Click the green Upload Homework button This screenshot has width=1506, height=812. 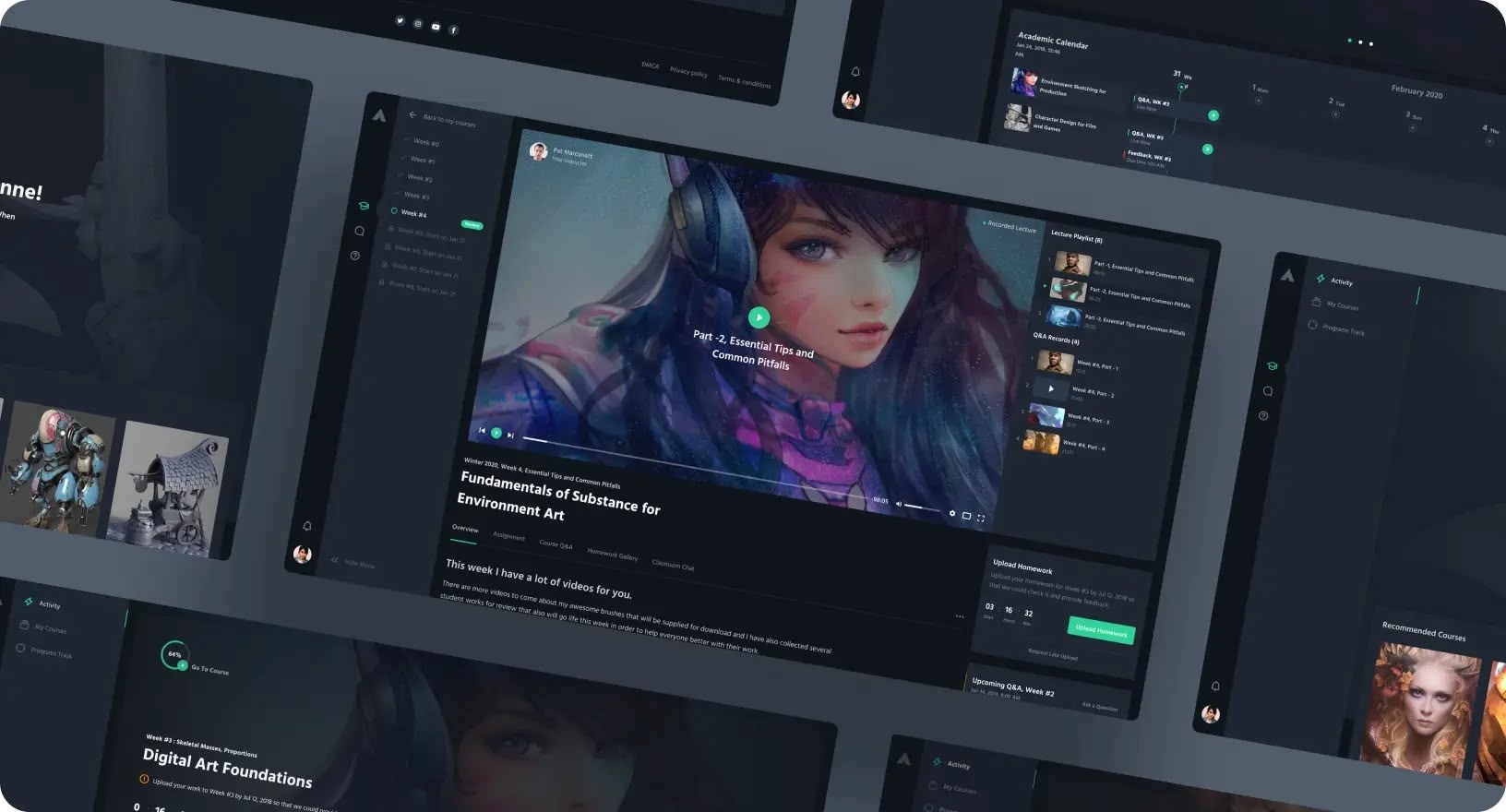point(1101,631)
